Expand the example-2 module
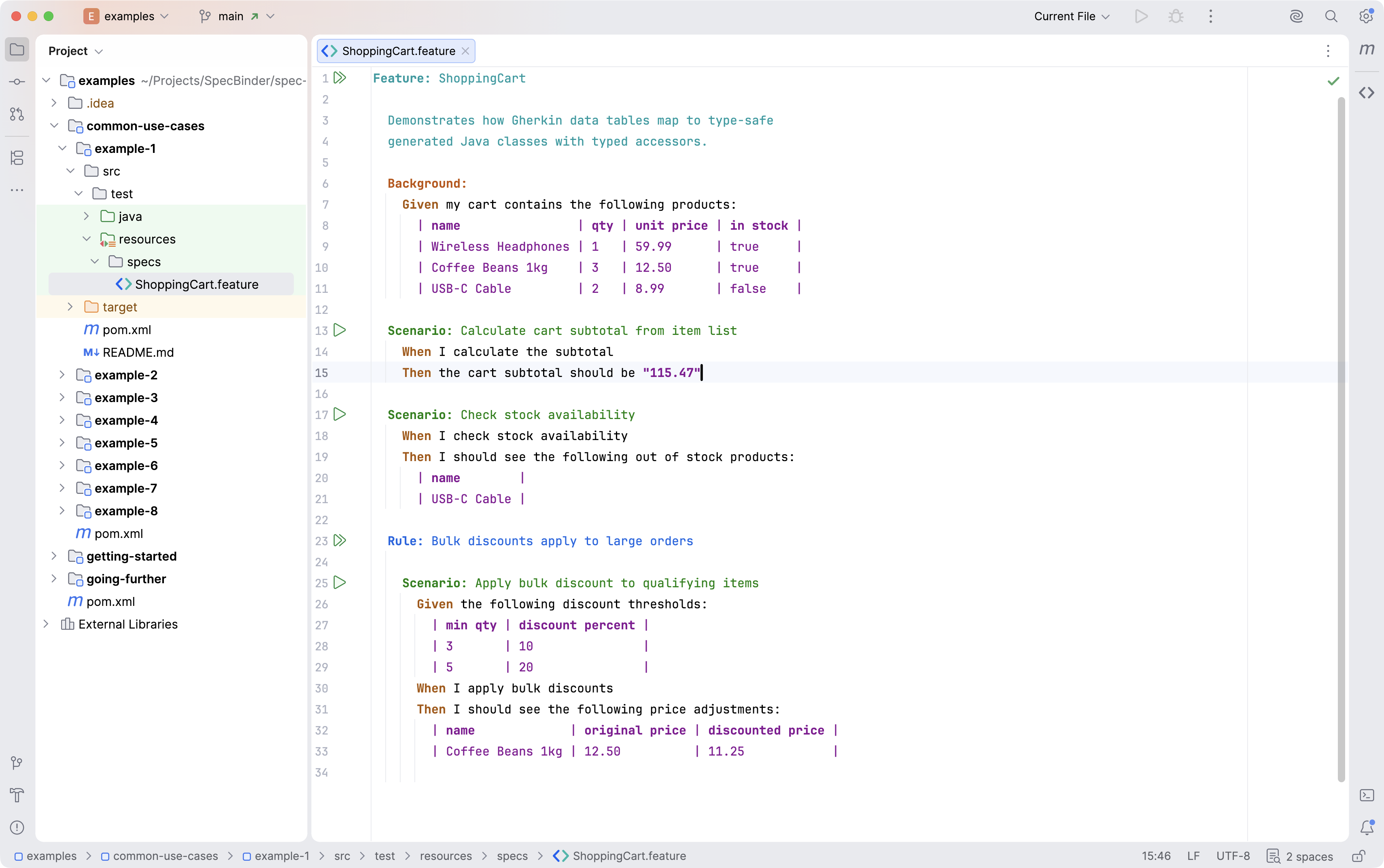Screen dimensions: 1384x868 click(x=62, y=375)
